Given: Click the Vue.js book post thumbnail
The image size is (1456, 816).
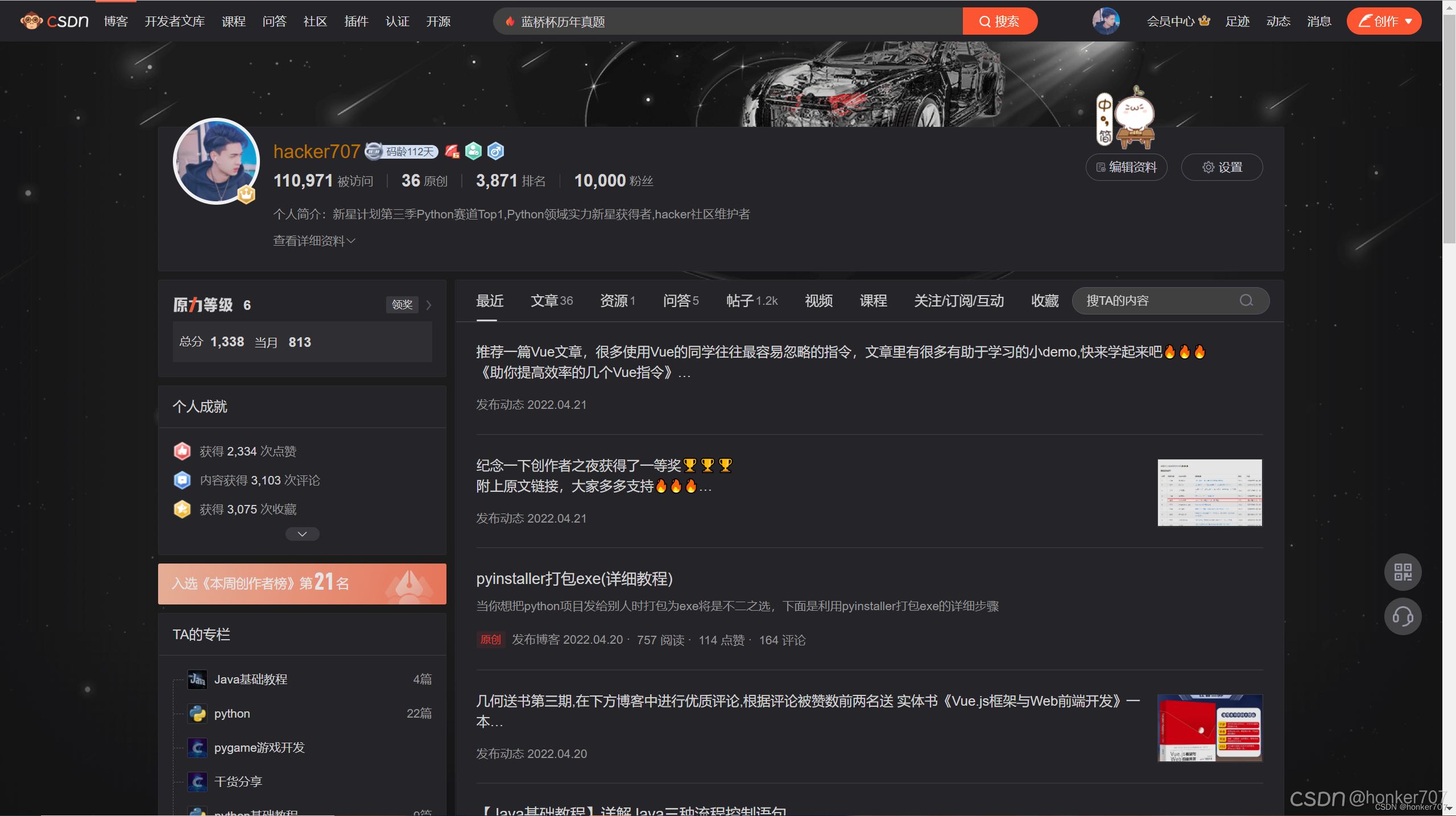Looking at the screenshot, I should coord(1210,727).
